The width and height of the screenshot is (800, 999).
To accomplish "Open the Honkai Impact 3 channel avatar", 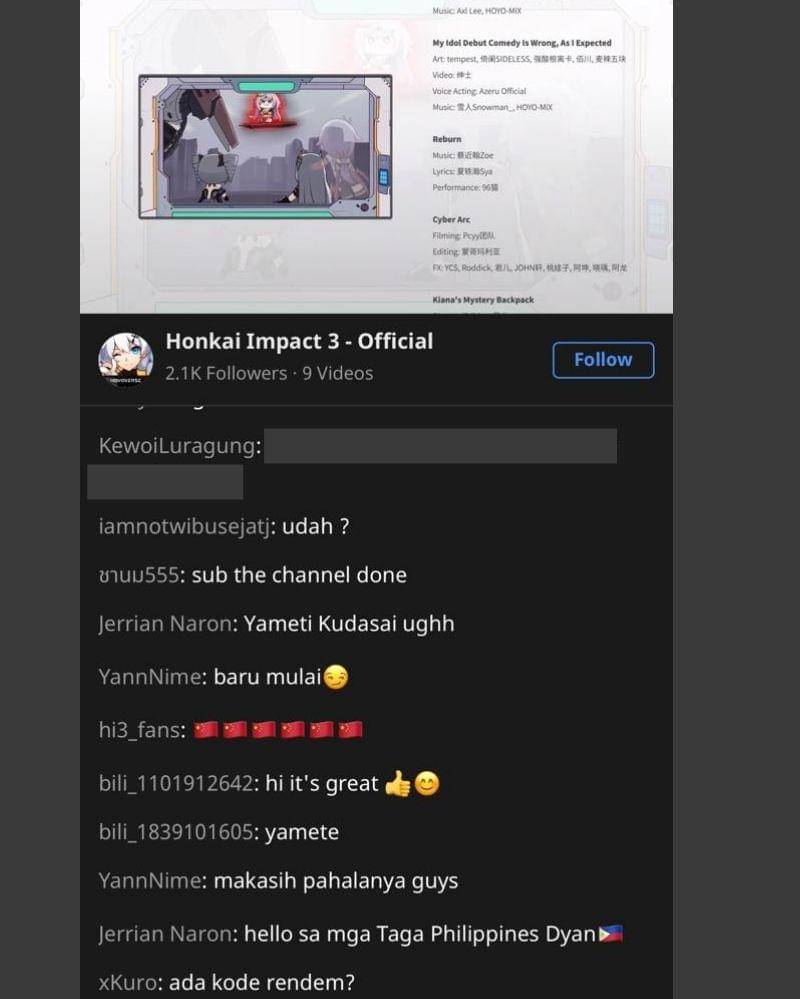I will point(125,360).
